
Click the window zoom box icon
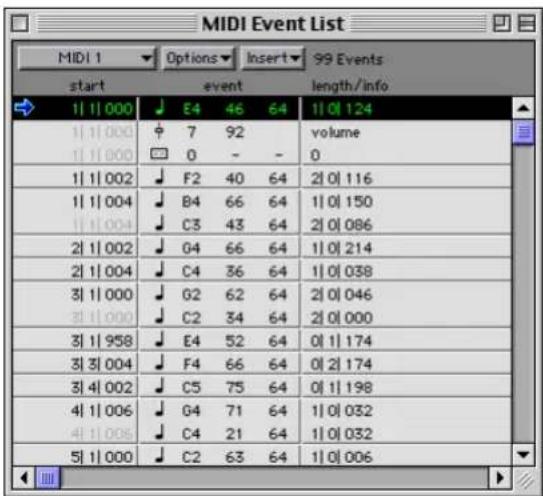501,24
